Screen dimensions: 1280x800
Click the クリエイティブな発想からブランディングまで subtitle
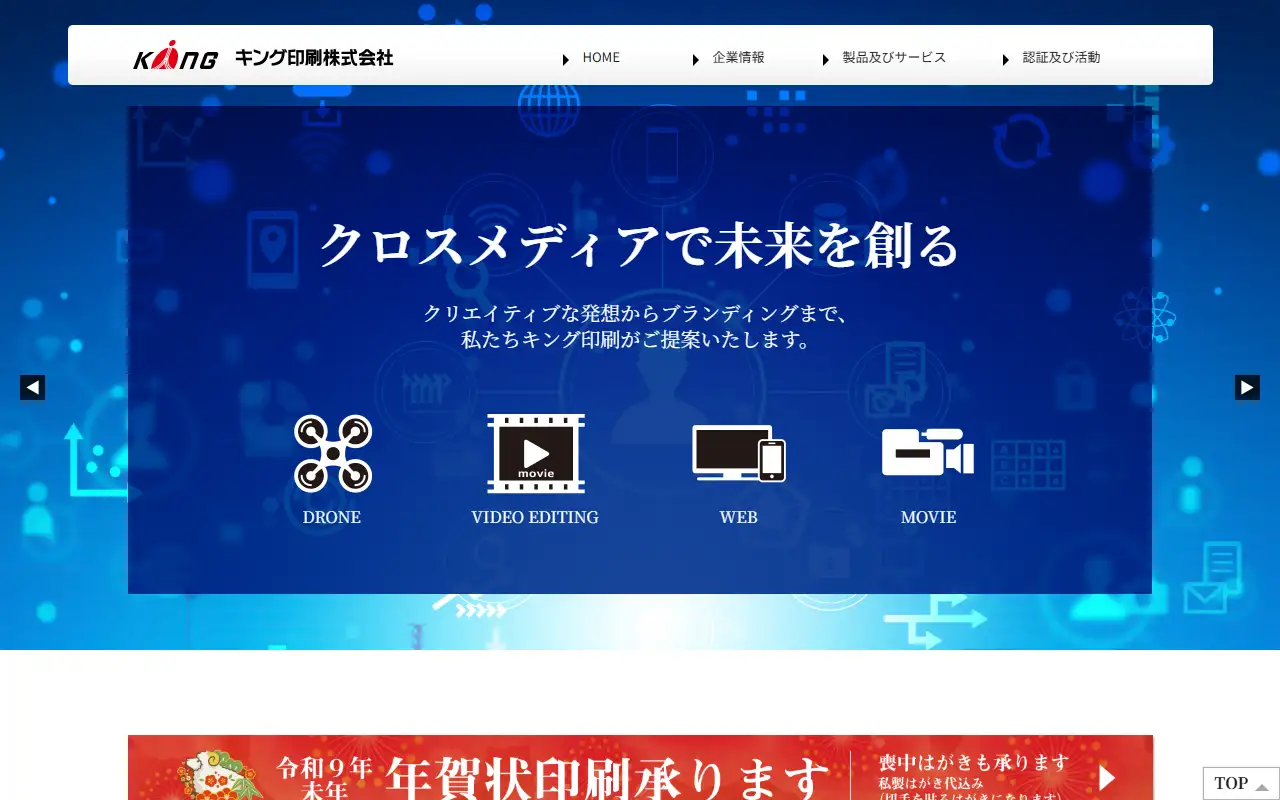(636, 313)
